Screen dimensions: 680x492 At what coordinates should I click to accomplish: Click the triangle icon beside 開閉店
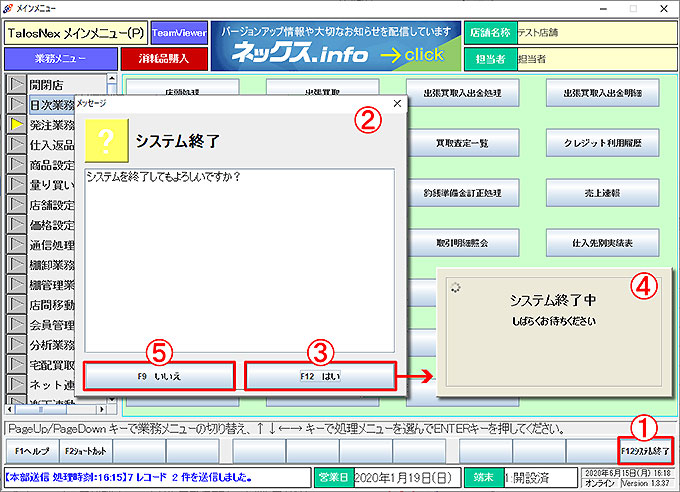(16, 84)
